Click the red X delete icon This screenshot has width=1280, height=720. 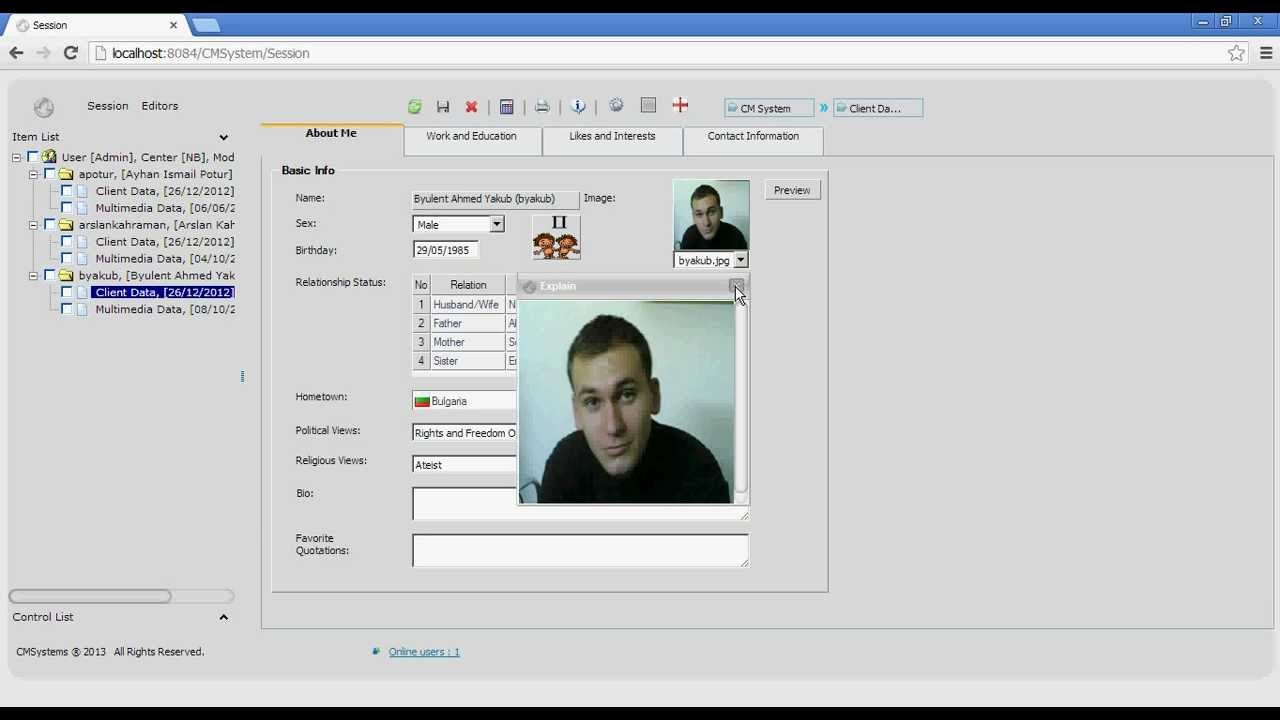(471, 107)
